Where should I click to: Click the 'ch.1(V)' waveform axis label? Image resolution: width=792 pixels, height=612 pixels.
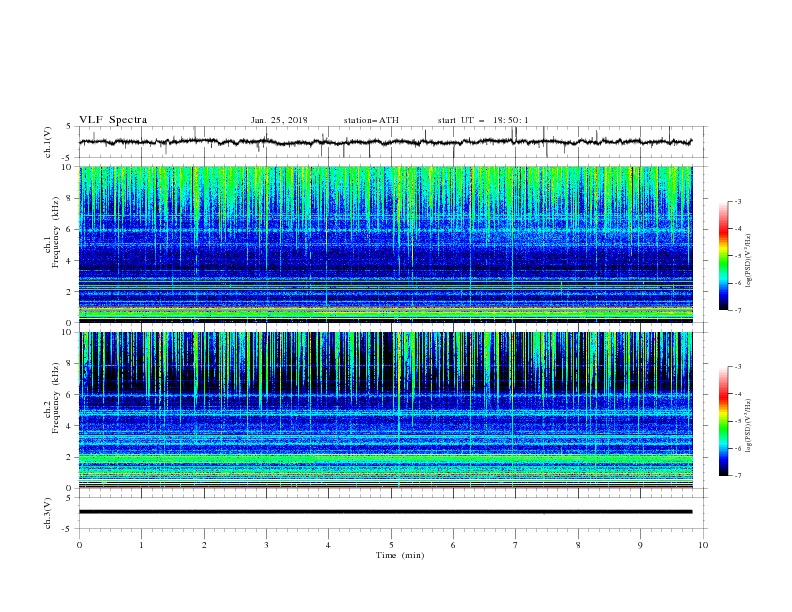click(48, 142)
